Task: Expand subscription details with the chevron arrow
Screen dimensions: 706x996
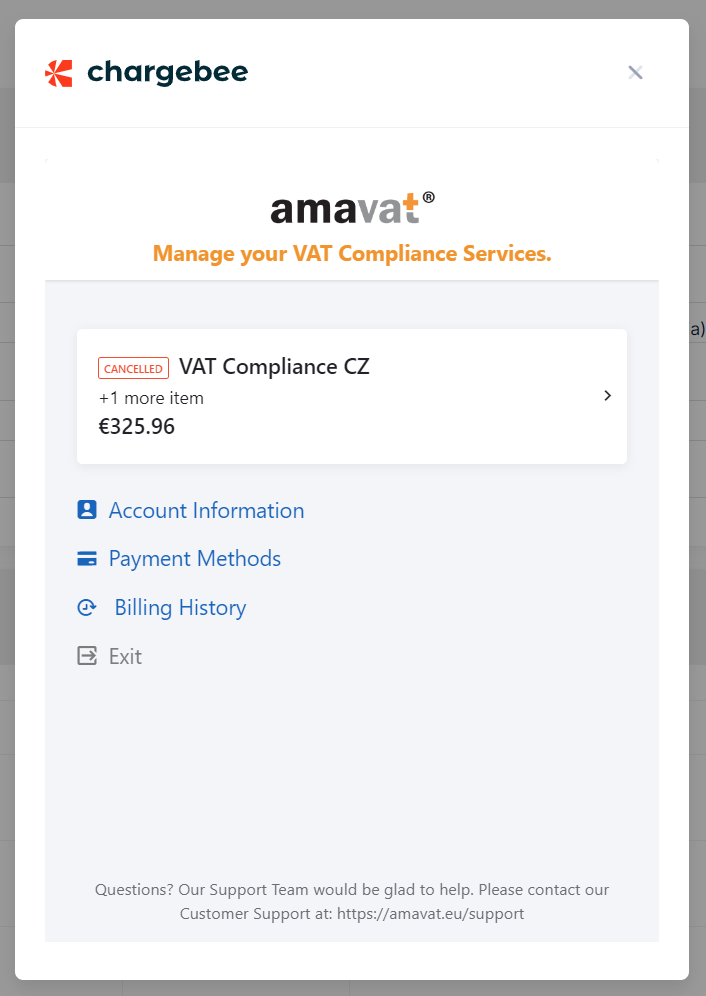Action: (608, 396)
